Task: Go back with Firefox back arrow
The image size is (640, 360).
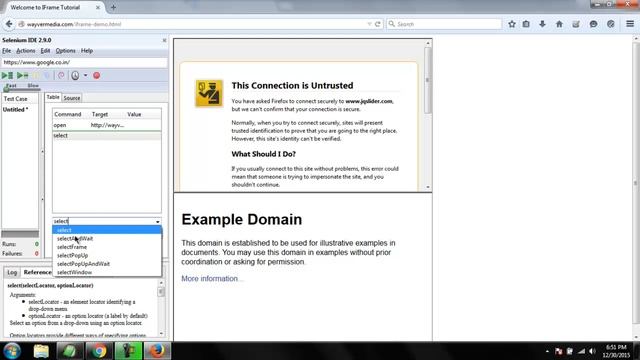Action: point(9,24)
